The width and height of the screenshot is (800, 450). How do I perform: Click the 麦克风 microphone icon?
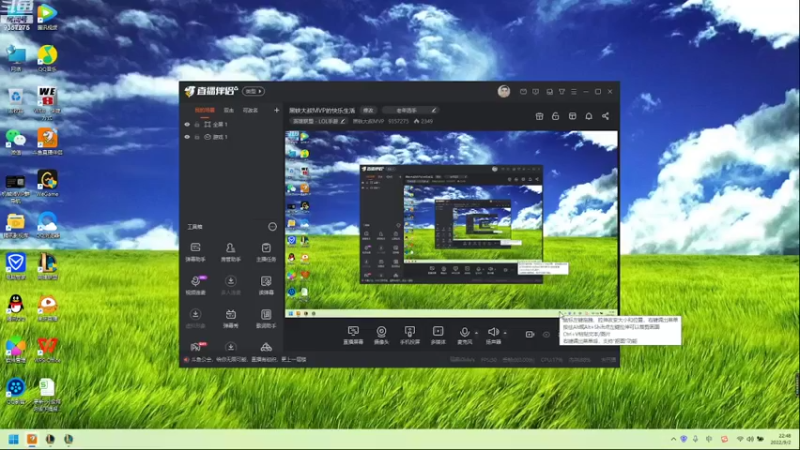(x=464, y=335)
